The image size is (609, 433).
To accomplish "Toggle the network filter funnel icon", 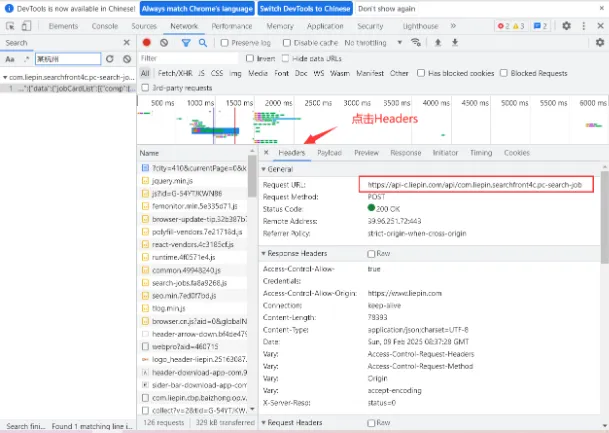I will click(186, 43).
